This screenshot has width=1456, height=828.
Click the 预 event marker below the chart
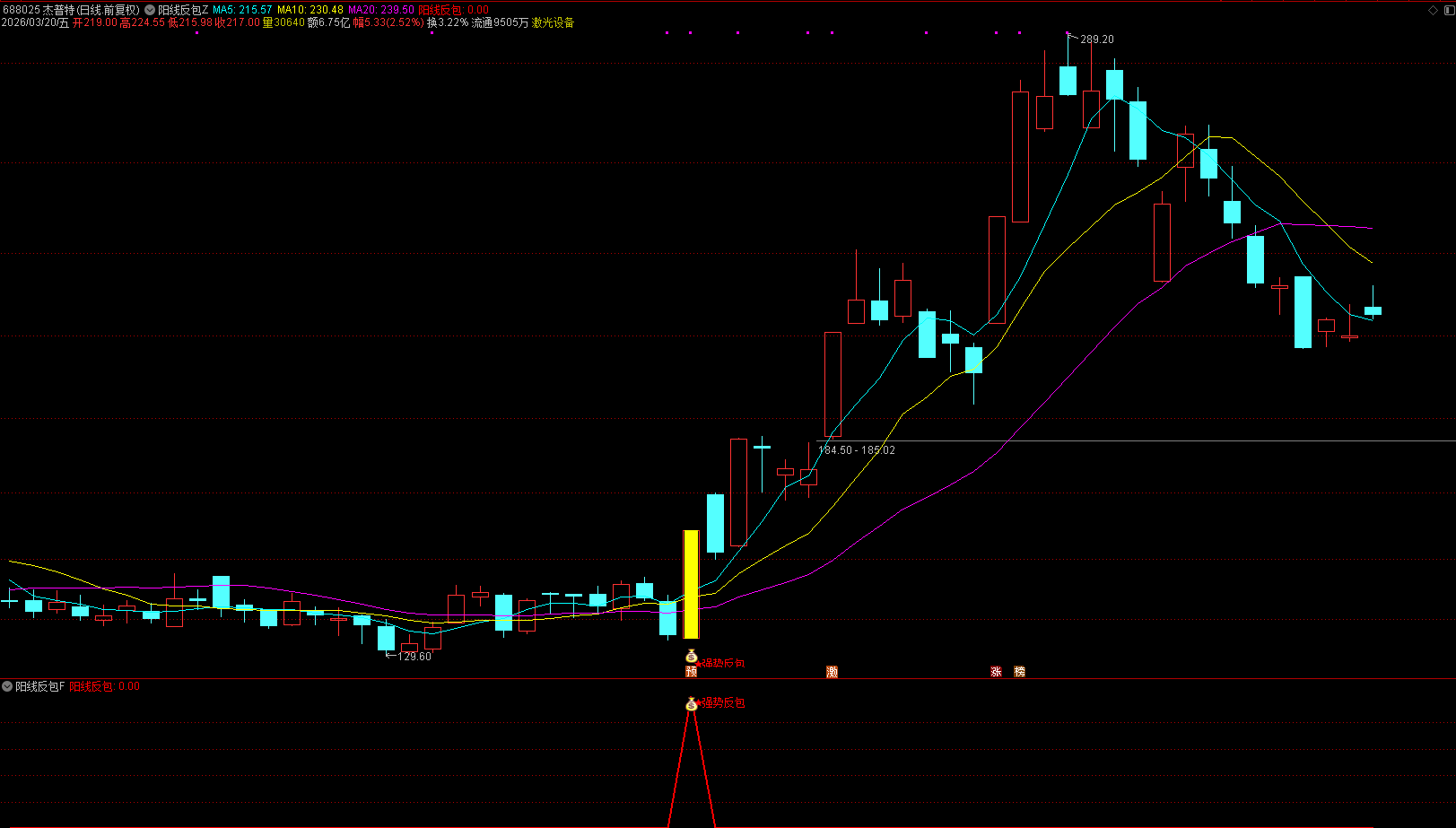[x=691, y=672]
